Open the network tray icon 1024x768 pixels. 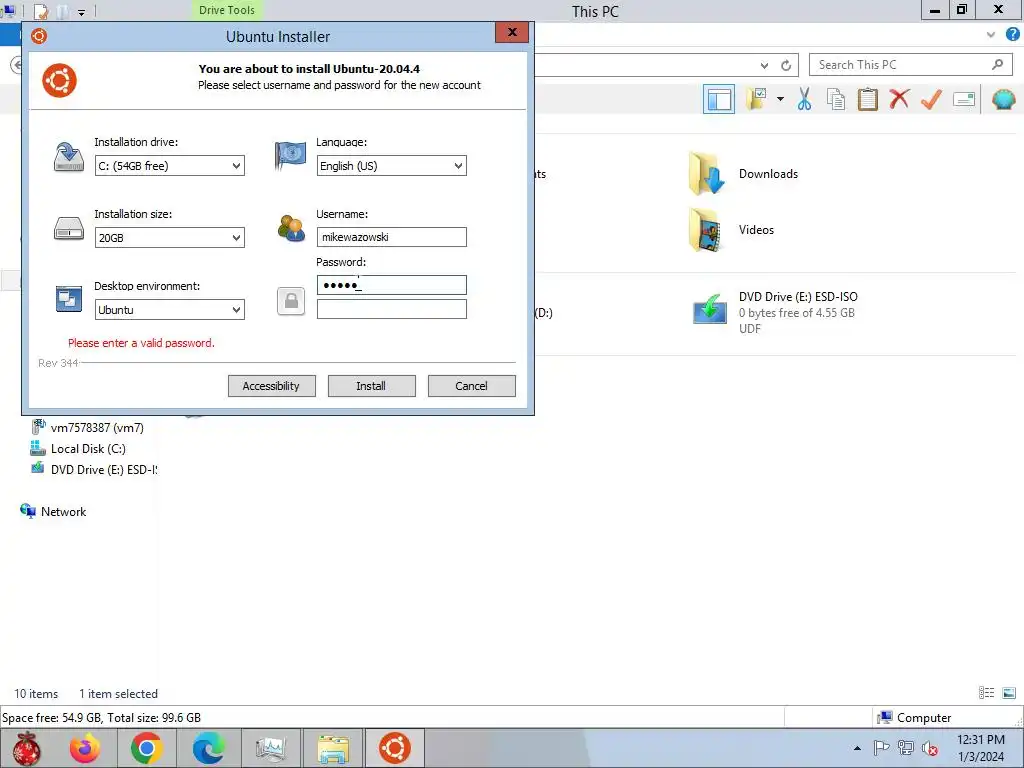[906, 748]
